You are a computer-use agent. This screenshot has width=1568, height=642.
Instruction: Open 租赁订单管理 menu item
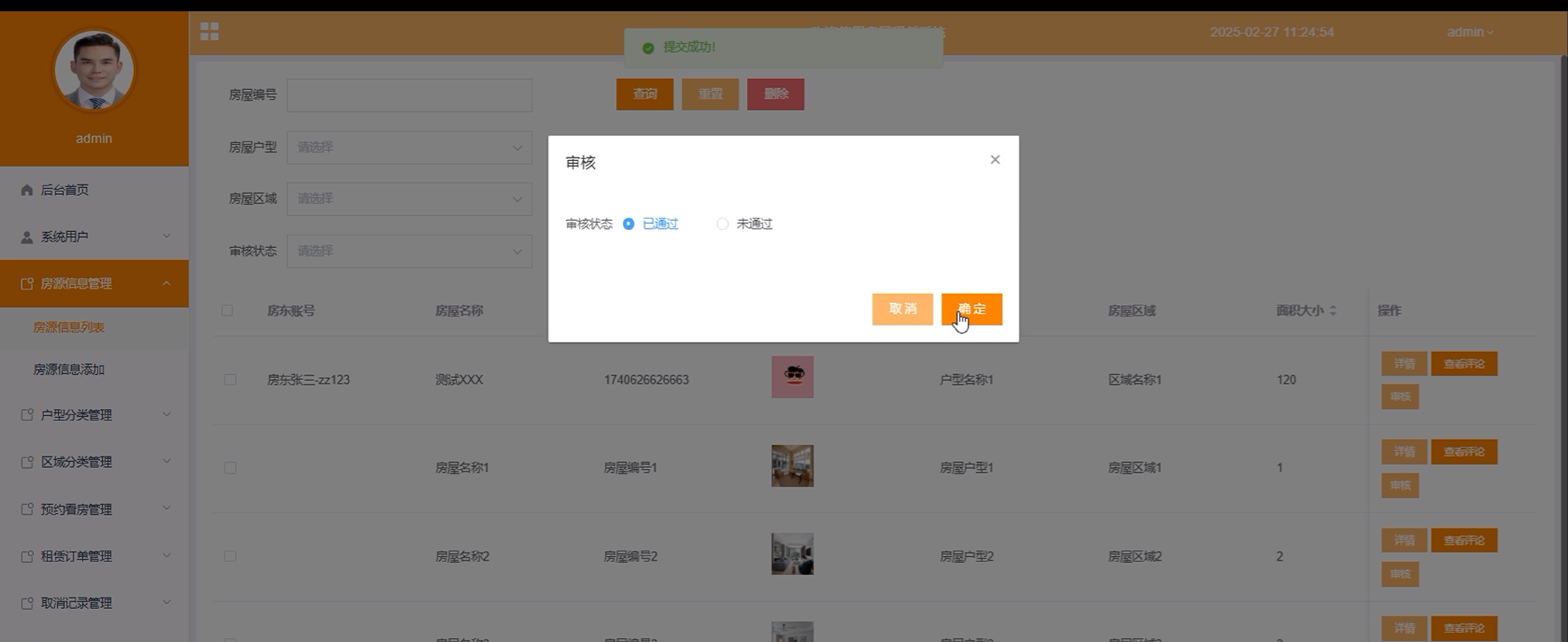point(94,556)
